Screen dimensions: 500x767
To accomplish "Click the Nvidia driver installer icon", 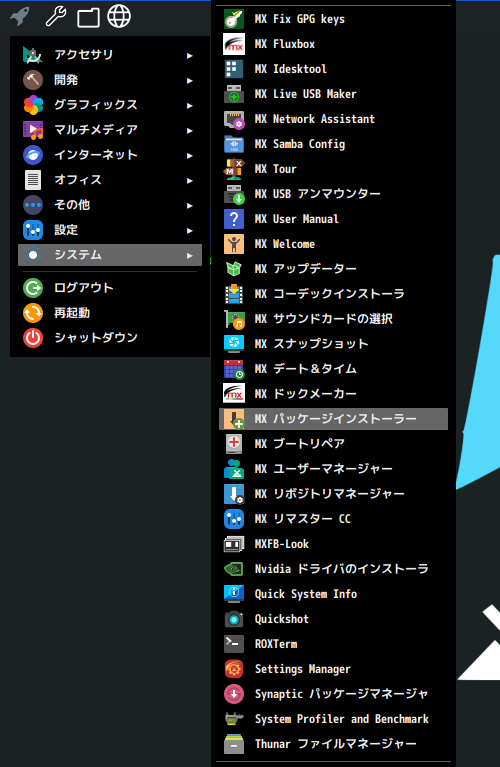I will [234, 569].
